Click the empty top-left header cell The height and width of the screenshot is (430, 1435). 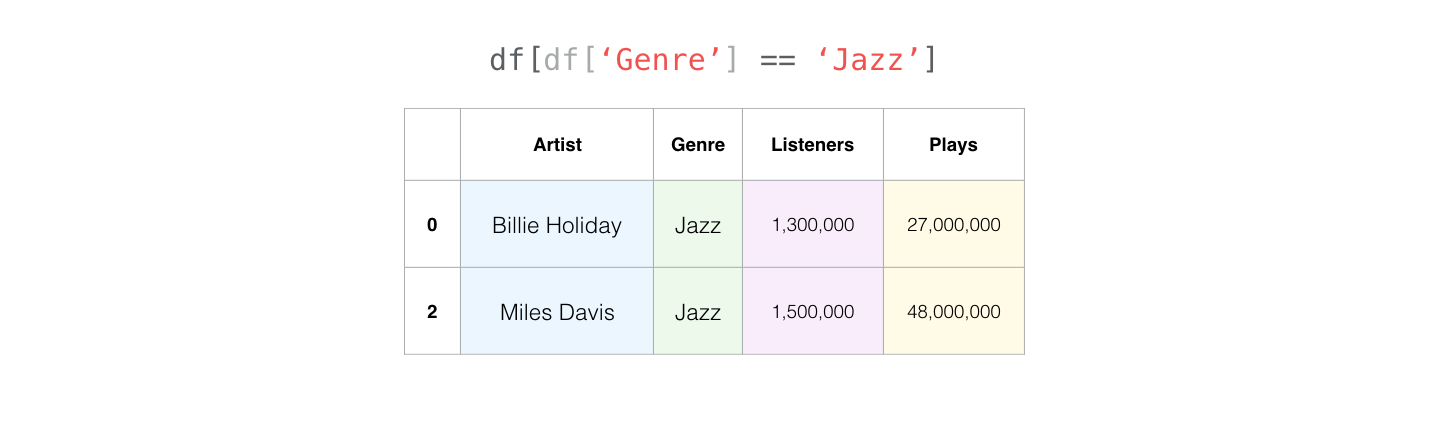point(432,145)
